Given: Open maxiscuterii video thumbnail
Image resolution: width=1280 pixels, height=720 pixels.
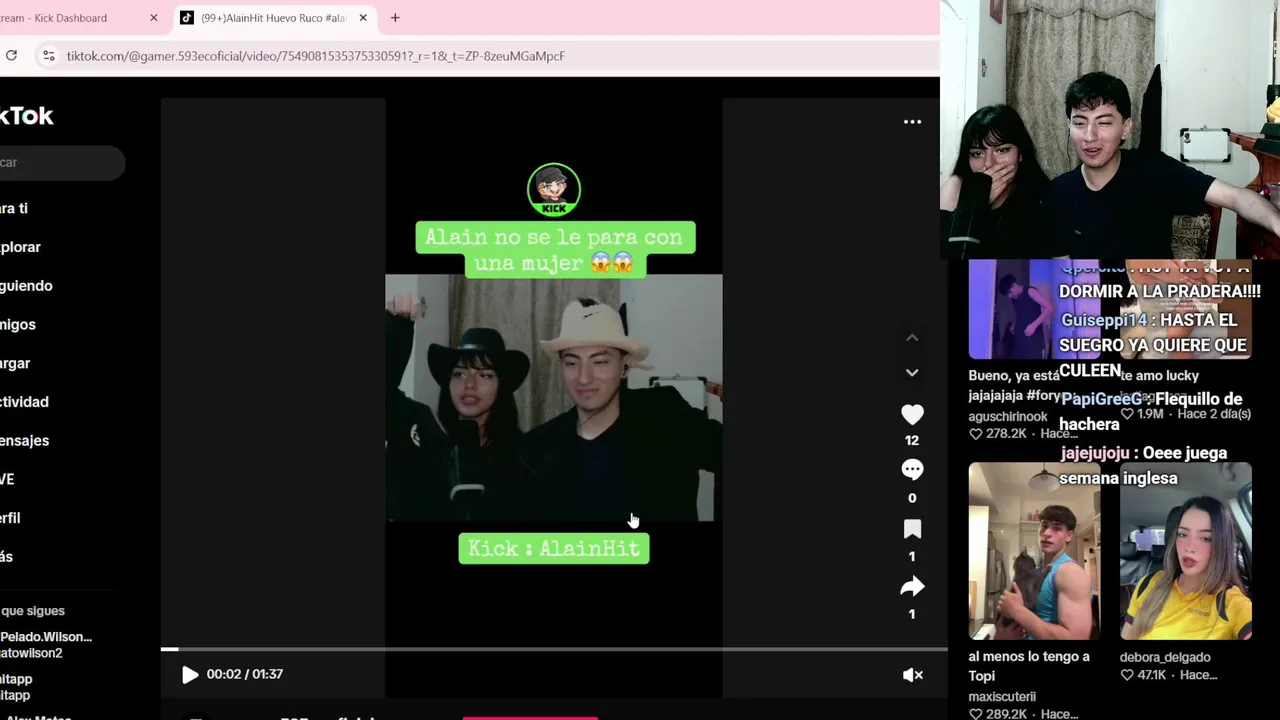Looking at the screenshot, I should pos(1034,550).
